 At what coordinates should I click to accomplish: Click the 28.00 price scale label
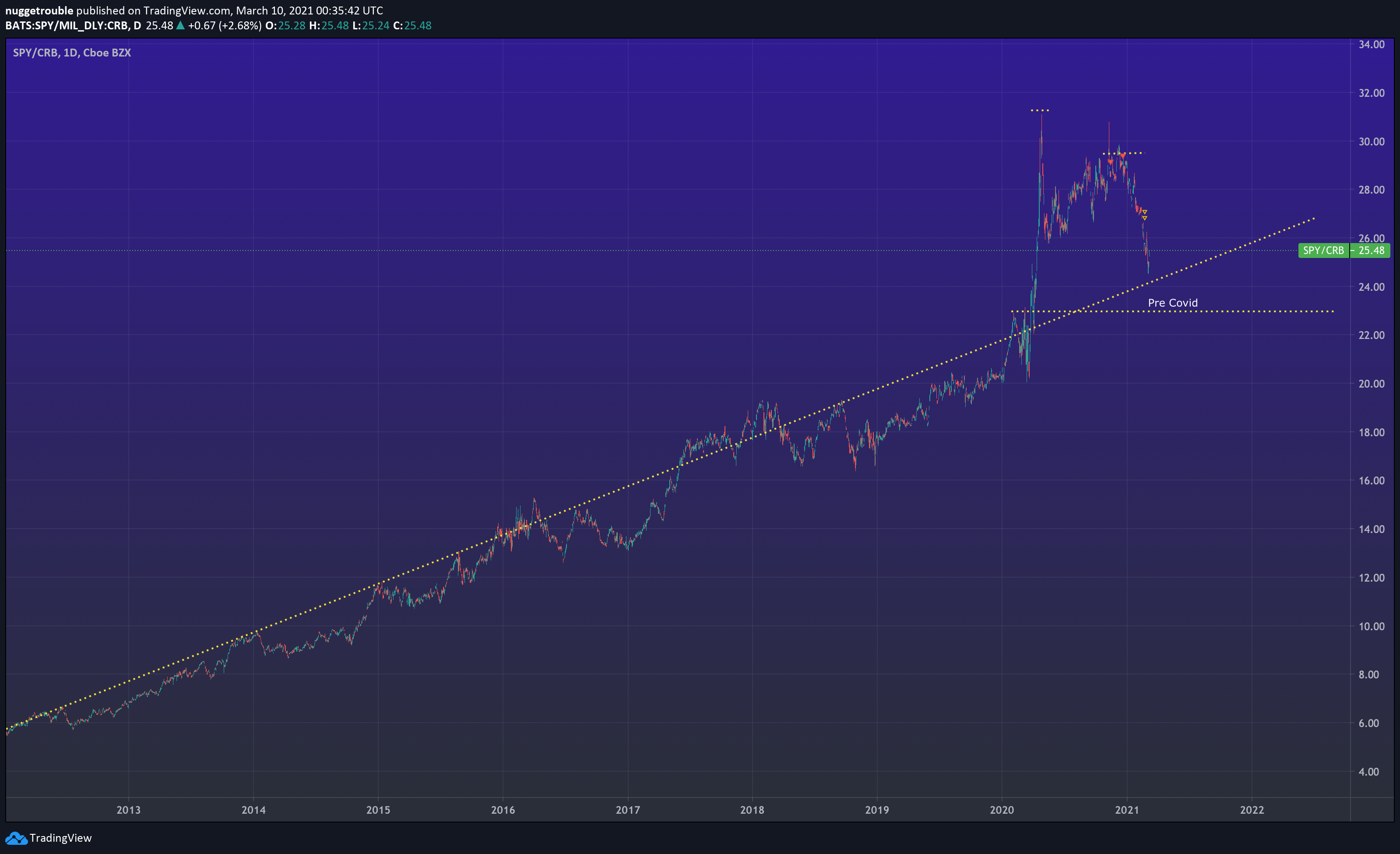pos(1372,190)
